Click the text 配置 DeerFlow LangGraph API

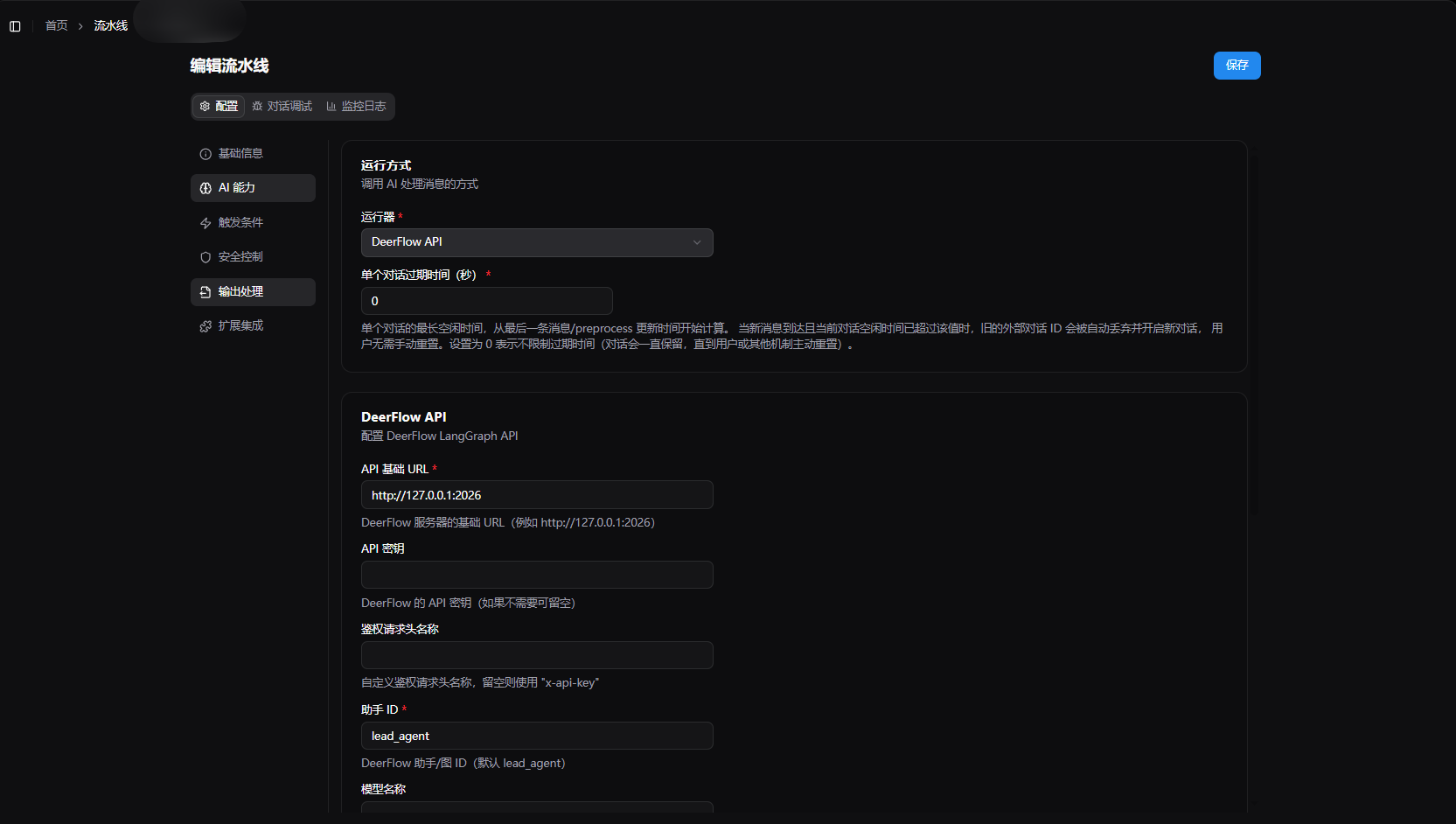440,436
